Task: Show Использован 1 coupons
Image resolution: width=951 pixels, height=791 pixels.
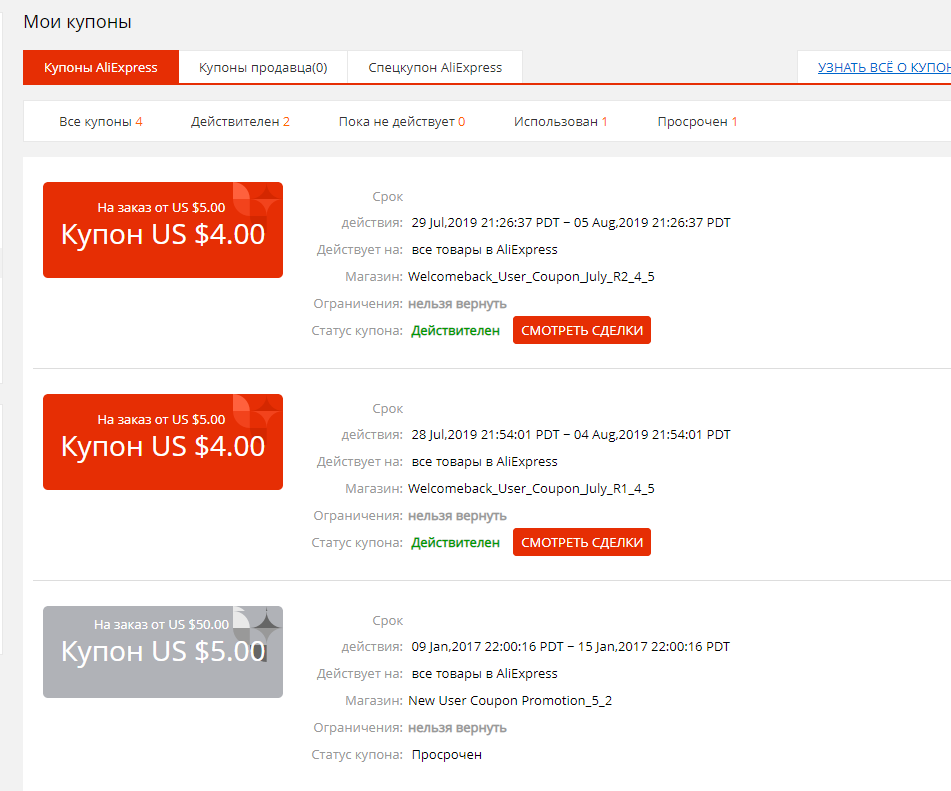Action: coord(560,121)
